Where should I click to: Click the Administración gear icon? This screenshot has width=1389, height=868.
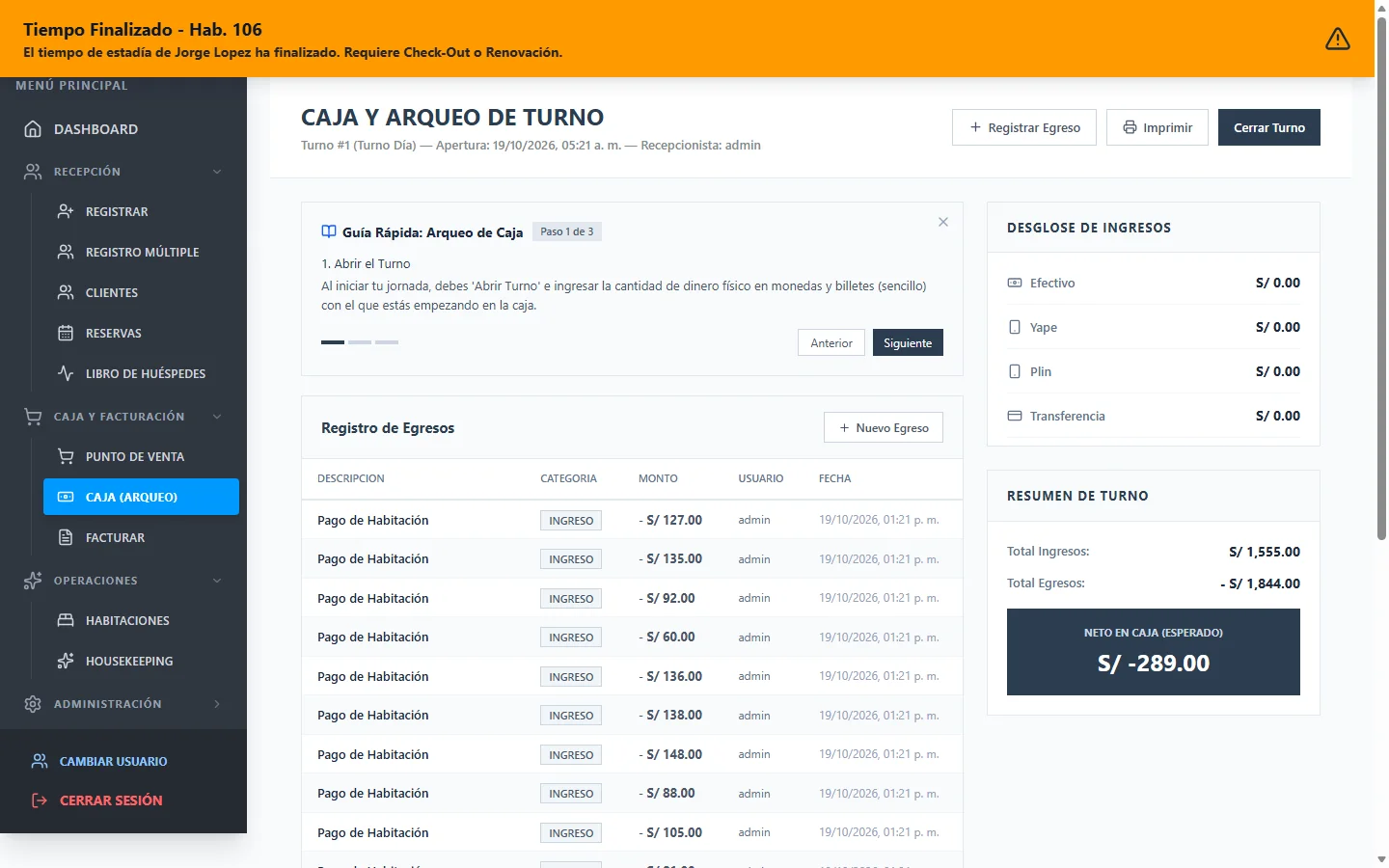click(x=33, y=704)
